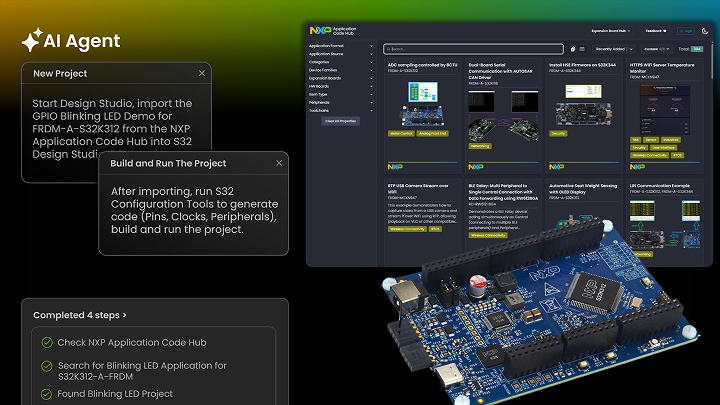Expand the Application Format filter

coord(341,46)
